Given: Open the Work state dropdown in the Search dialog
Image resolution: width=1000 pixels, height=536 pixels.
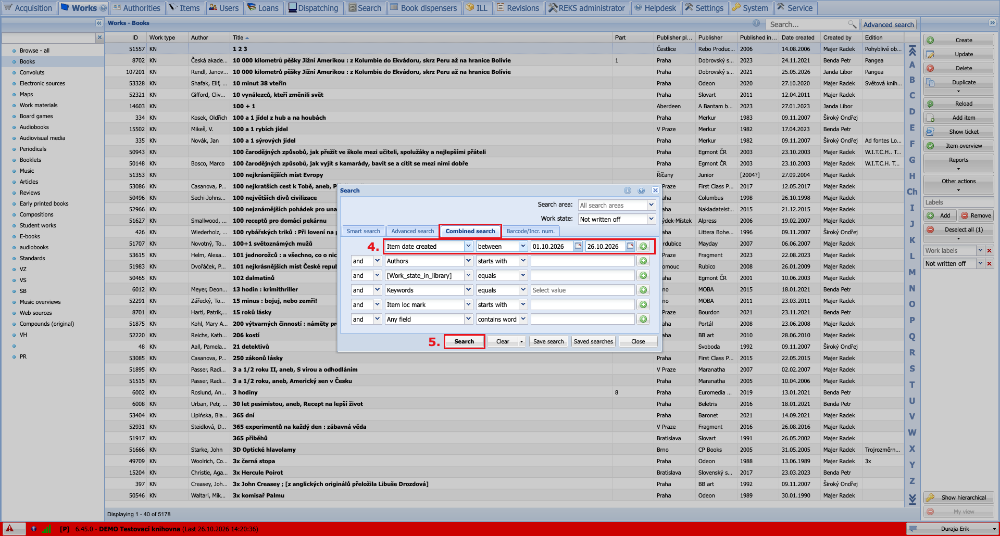Looking at the screenshot, I should point(651,219).
